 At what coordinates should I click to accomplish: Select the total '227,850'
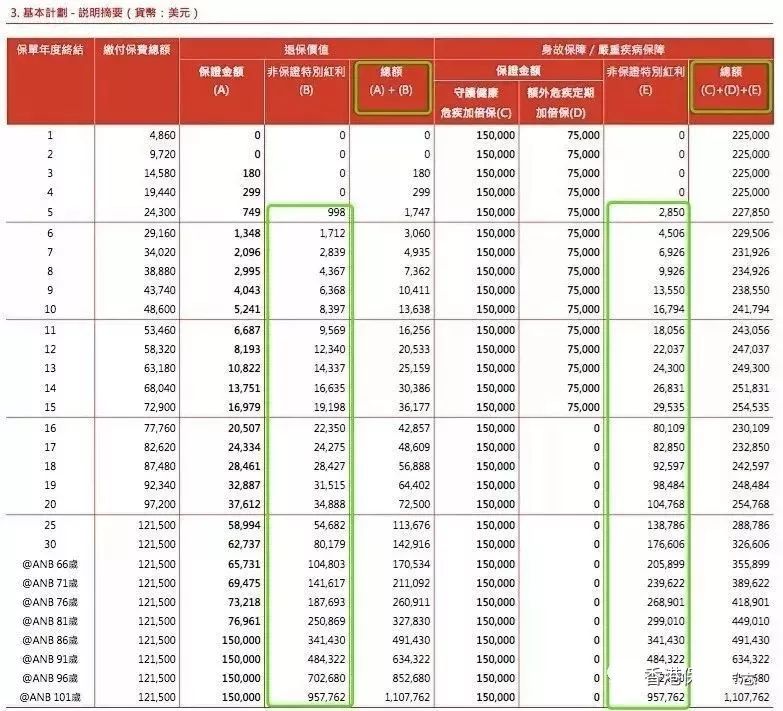[751, 212]
